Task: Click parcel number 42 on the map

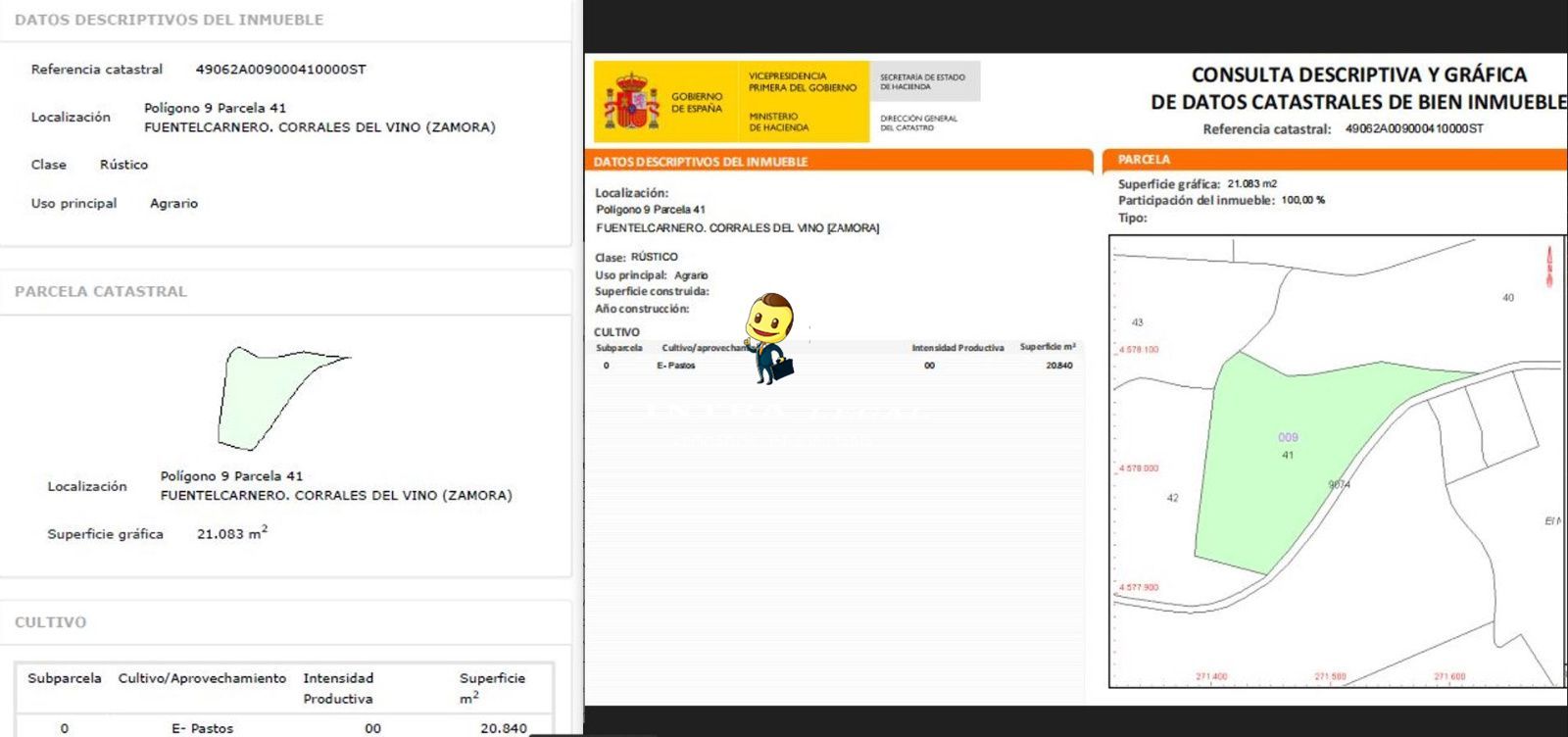Action: [1172, 498]
